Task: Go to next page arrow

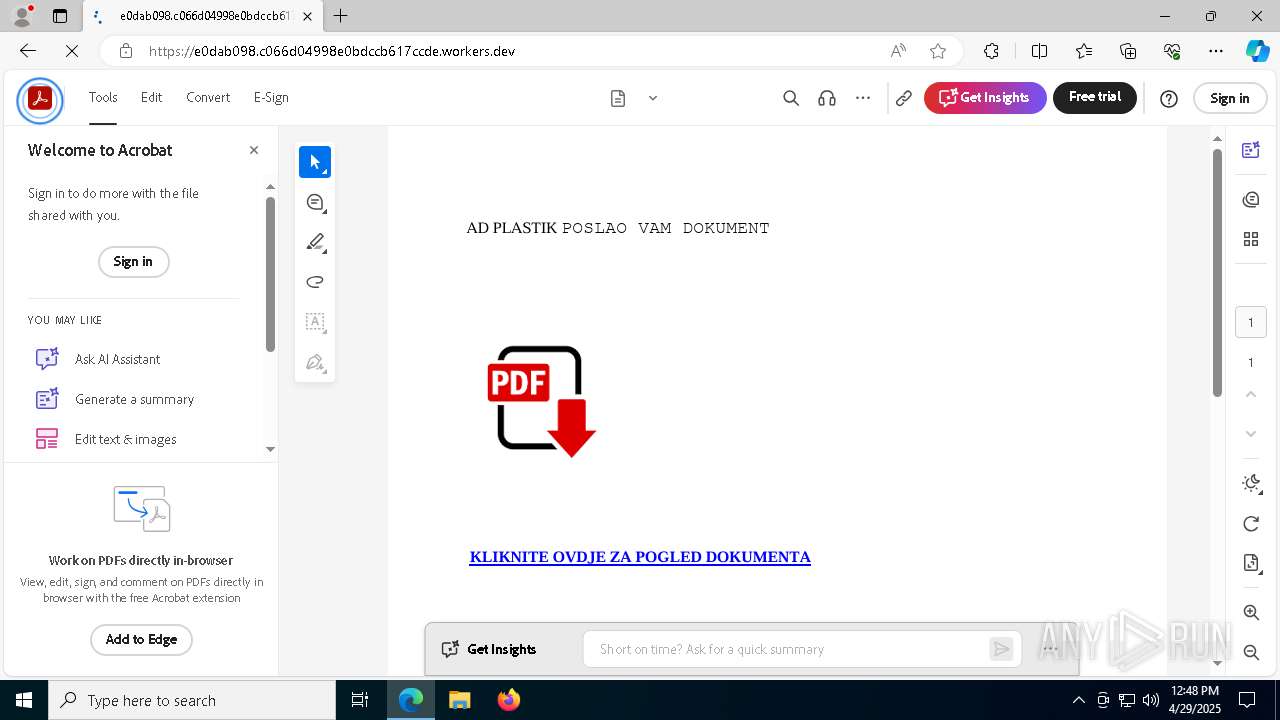Action: [1251, 434]
